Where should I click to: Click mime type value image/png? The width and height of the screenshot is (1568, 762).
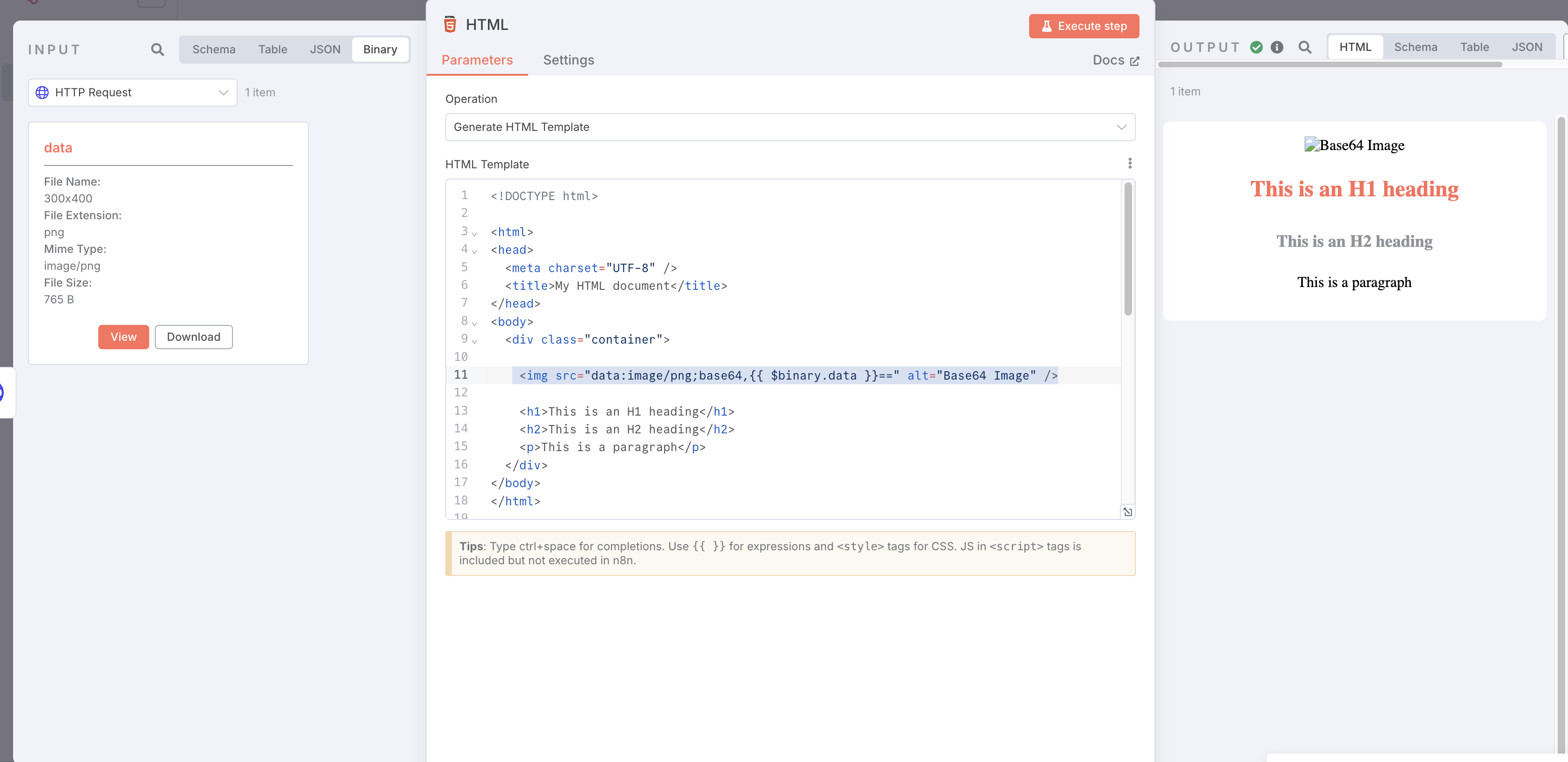coord(72,266)
